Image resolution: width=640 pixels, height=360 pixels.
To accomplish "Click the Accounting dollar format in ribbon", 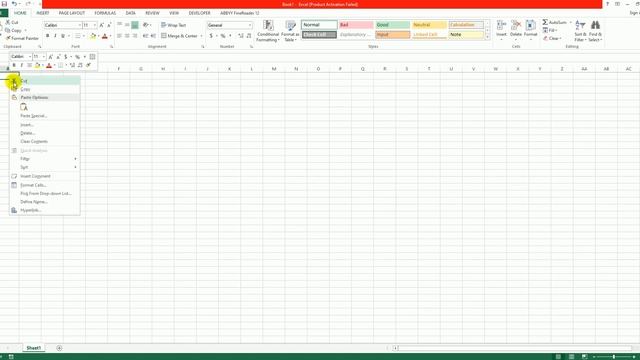I will [211, 36].
